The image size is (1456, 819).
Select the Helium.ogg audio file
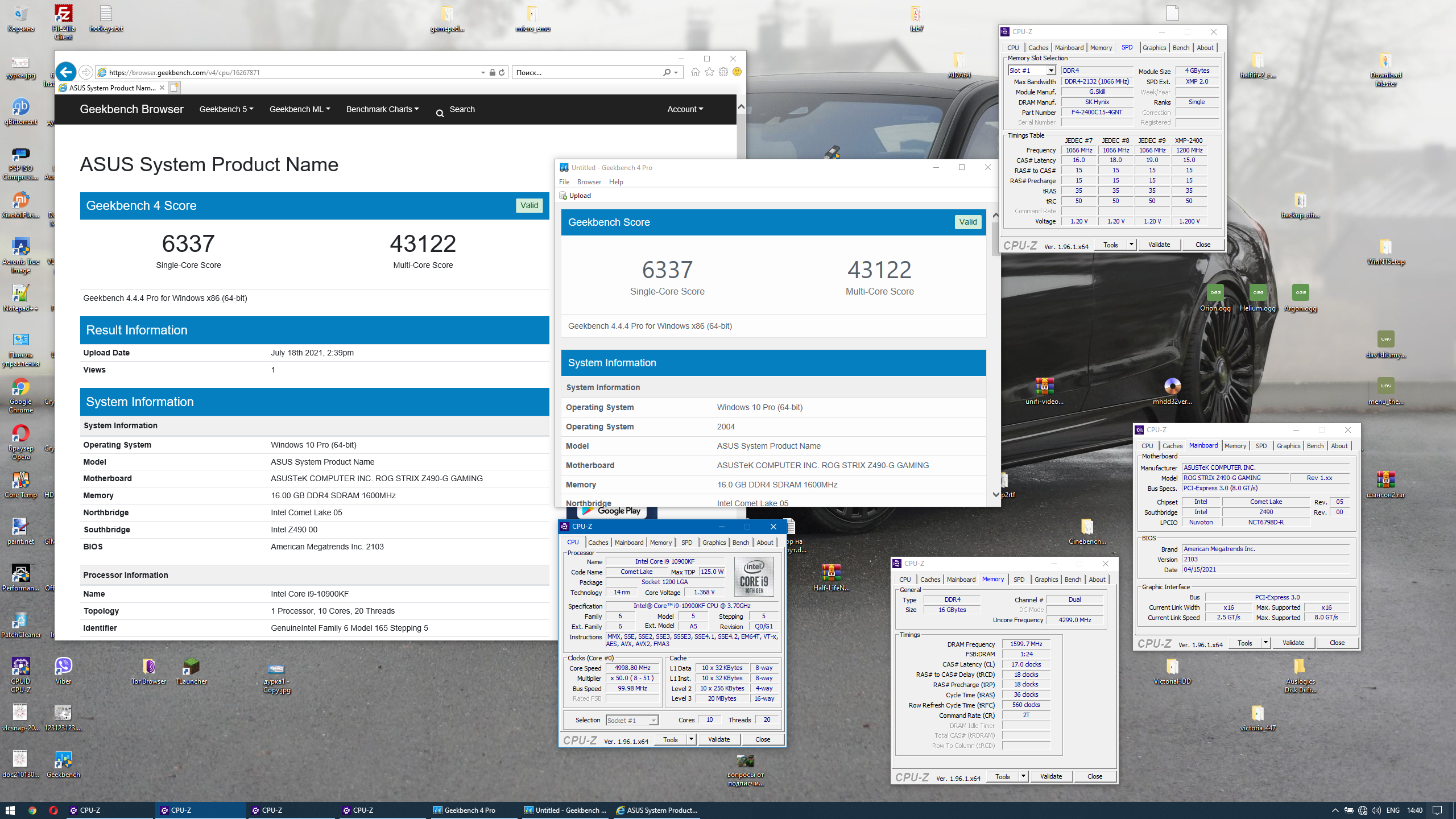pyautogui.click(x=1258, y=298)
